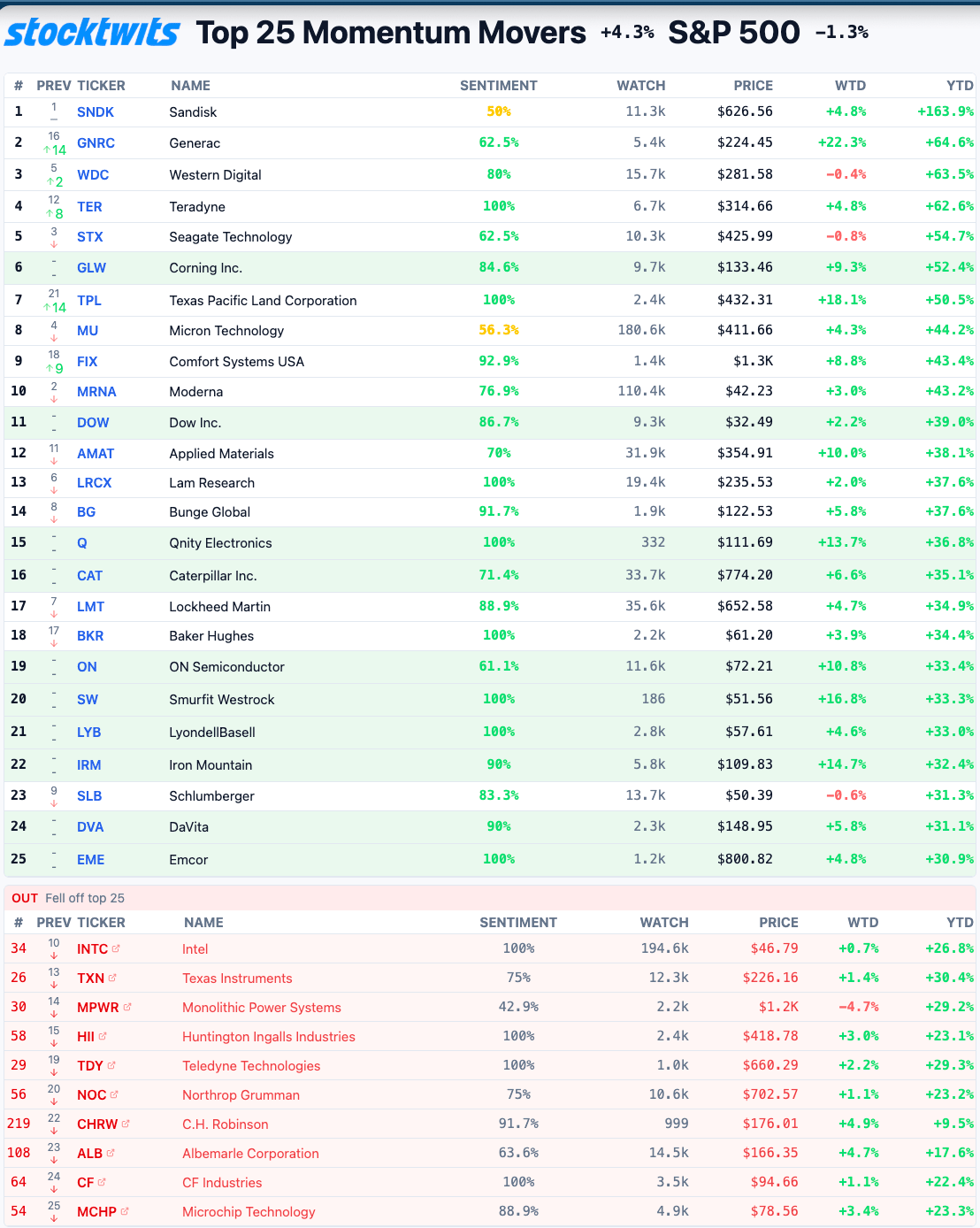980x1228 pixels.
Task: Open external link icon beside INTC
Action: pos(117,949)
